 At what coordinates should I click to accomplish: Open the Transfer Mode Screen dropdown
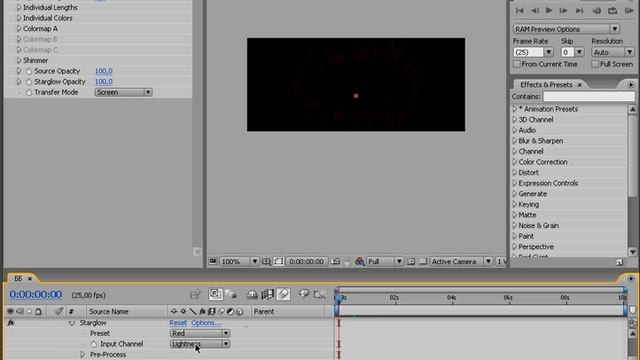click(x=123, y=92)
